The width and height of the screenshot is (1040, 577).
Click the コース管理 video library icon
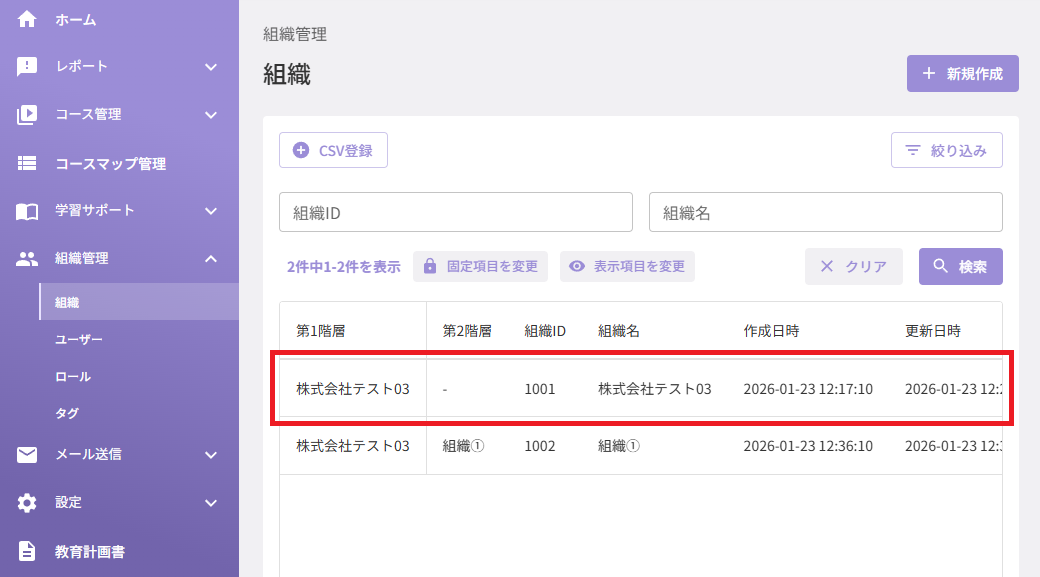point(27,115)
